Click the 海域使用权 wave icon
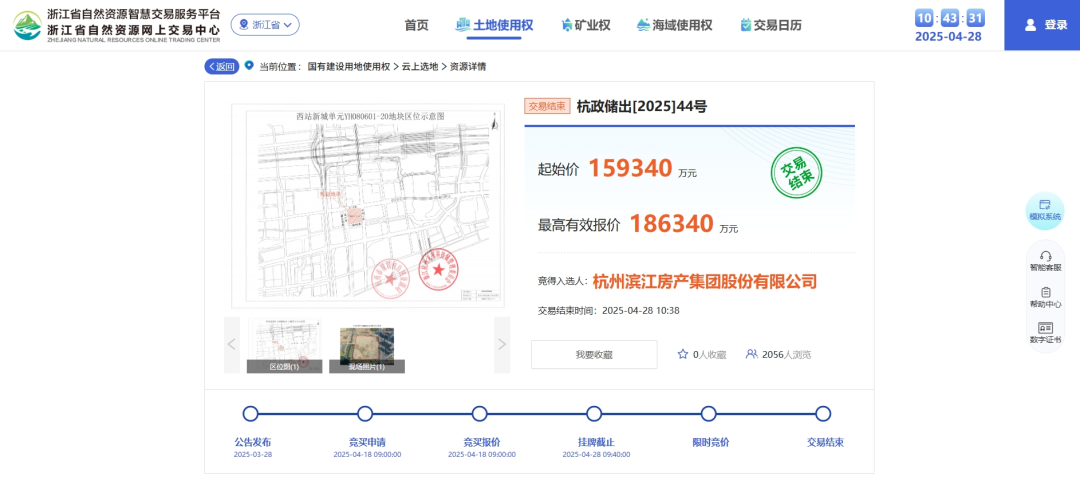1080x477 pixels. pos(643,25)
